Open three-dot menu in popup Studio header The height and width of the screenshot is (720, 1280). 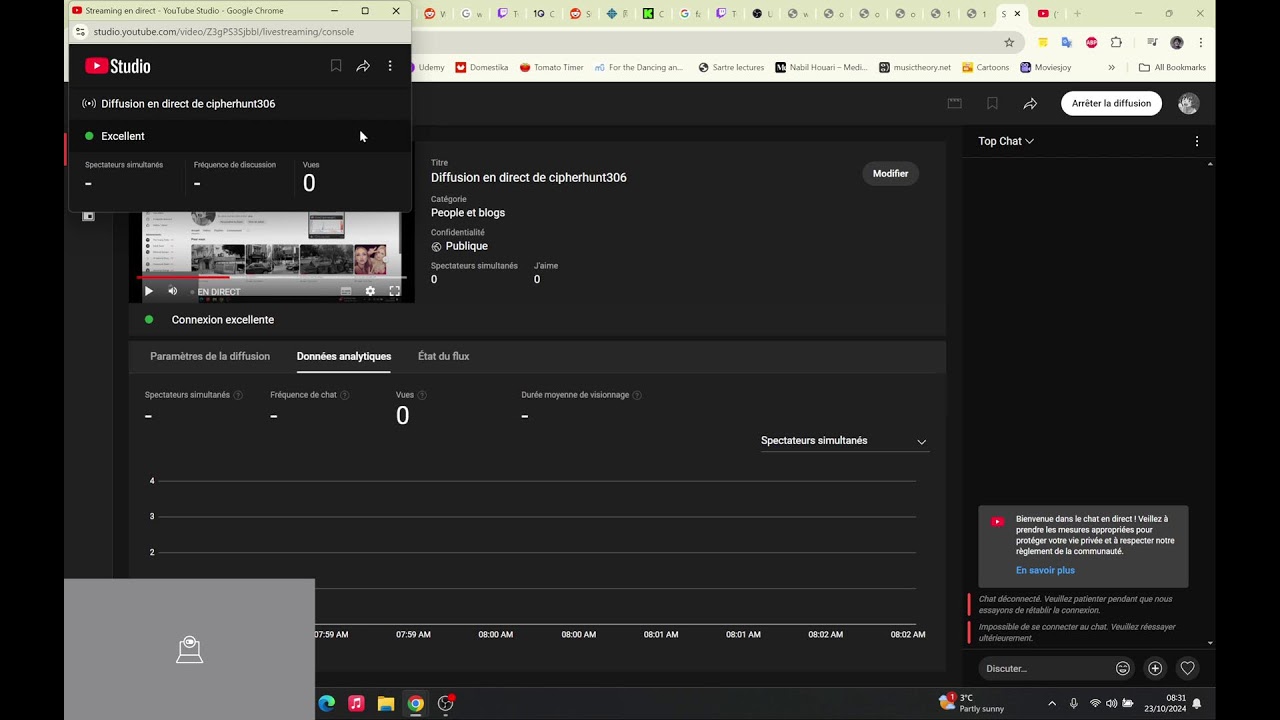pos(390,66)
